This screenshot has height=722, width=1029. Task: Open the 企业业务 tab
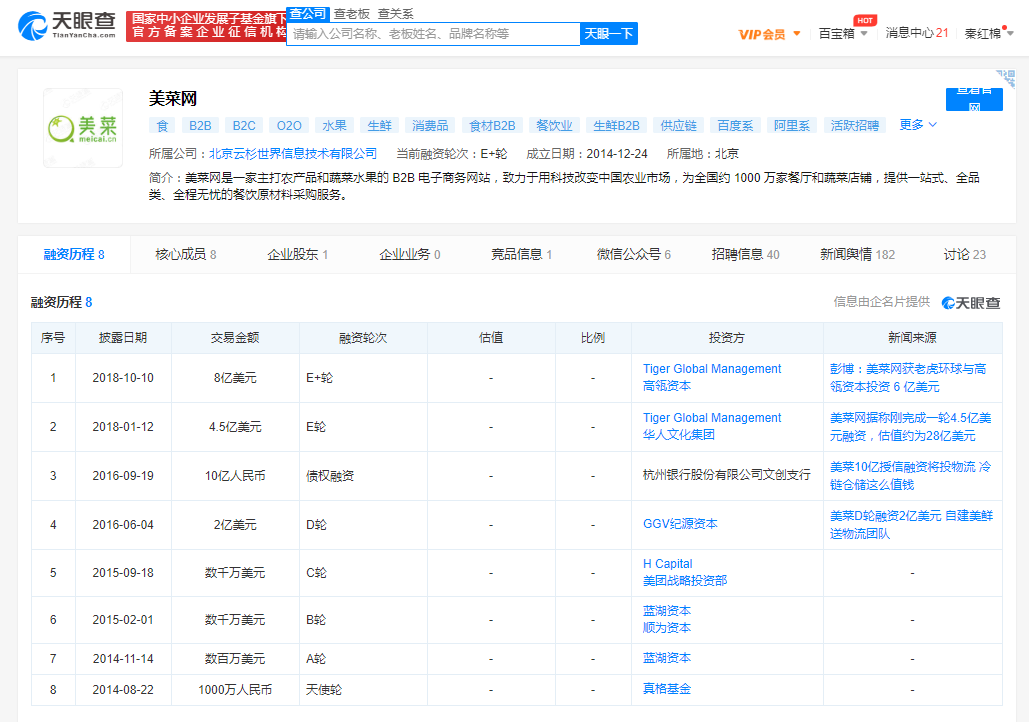tap(410, 255)
